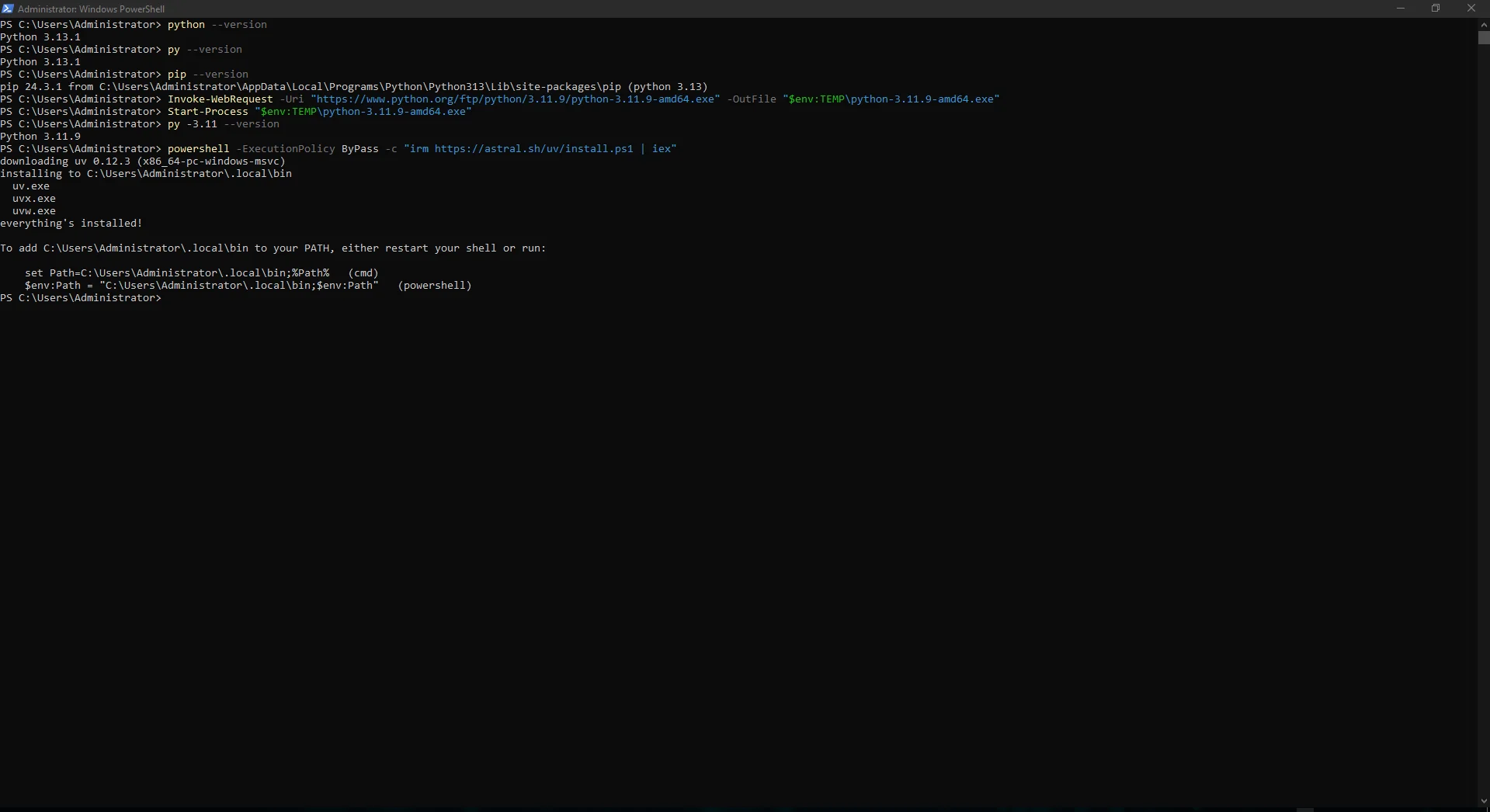Click the 'py -3.11 --version' command
Viewport: 1490px width, 812px height.
pyautogui.click(x=223, y=124)
